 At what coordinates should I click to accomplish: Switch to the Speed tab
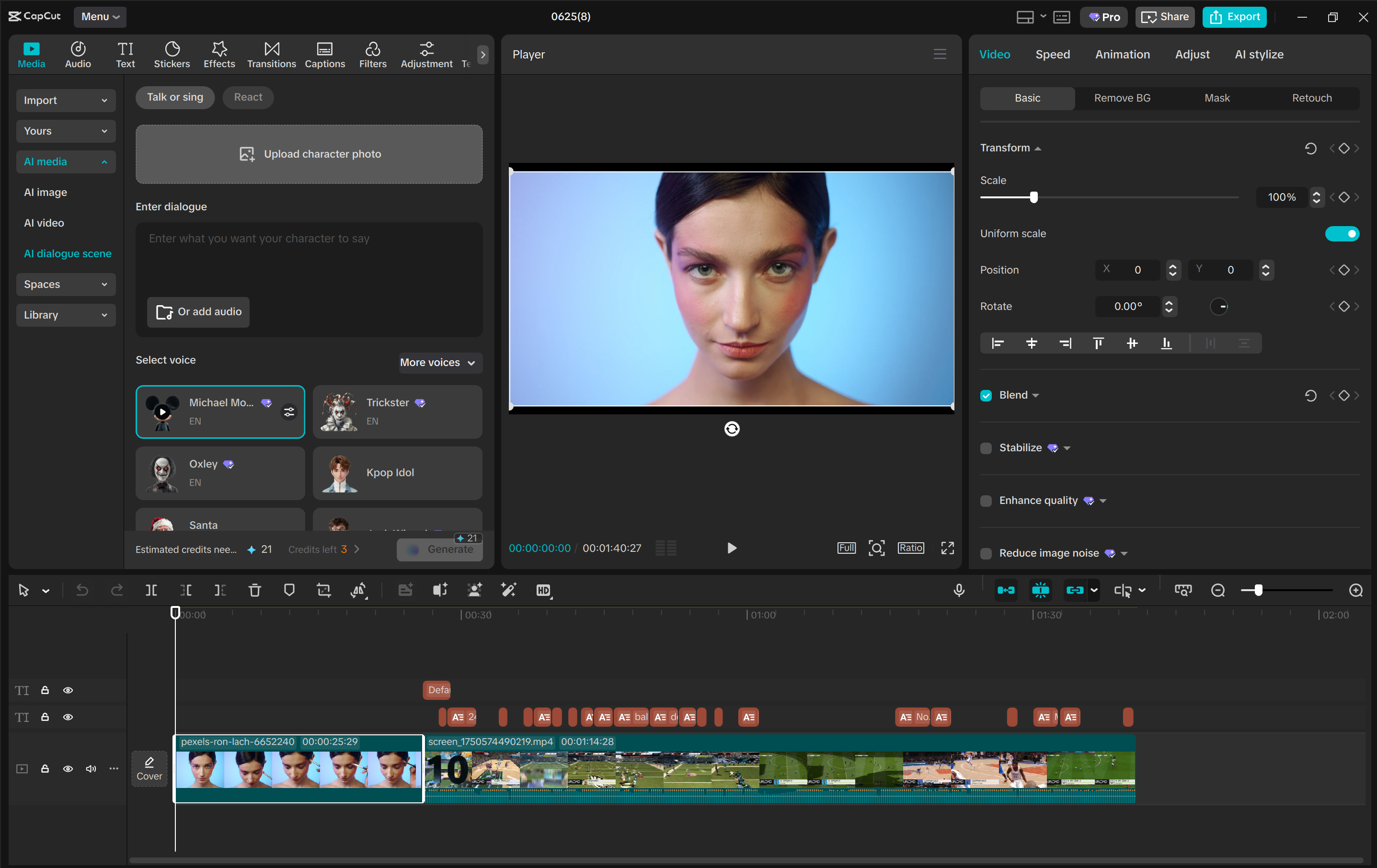pyautogui.click(x=1052, y=54)
